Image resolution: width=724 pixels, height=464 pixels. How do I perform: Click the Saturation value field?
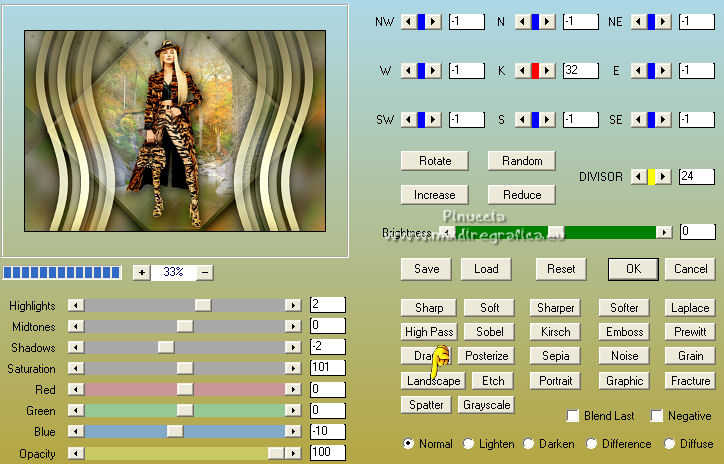point(328,368)
